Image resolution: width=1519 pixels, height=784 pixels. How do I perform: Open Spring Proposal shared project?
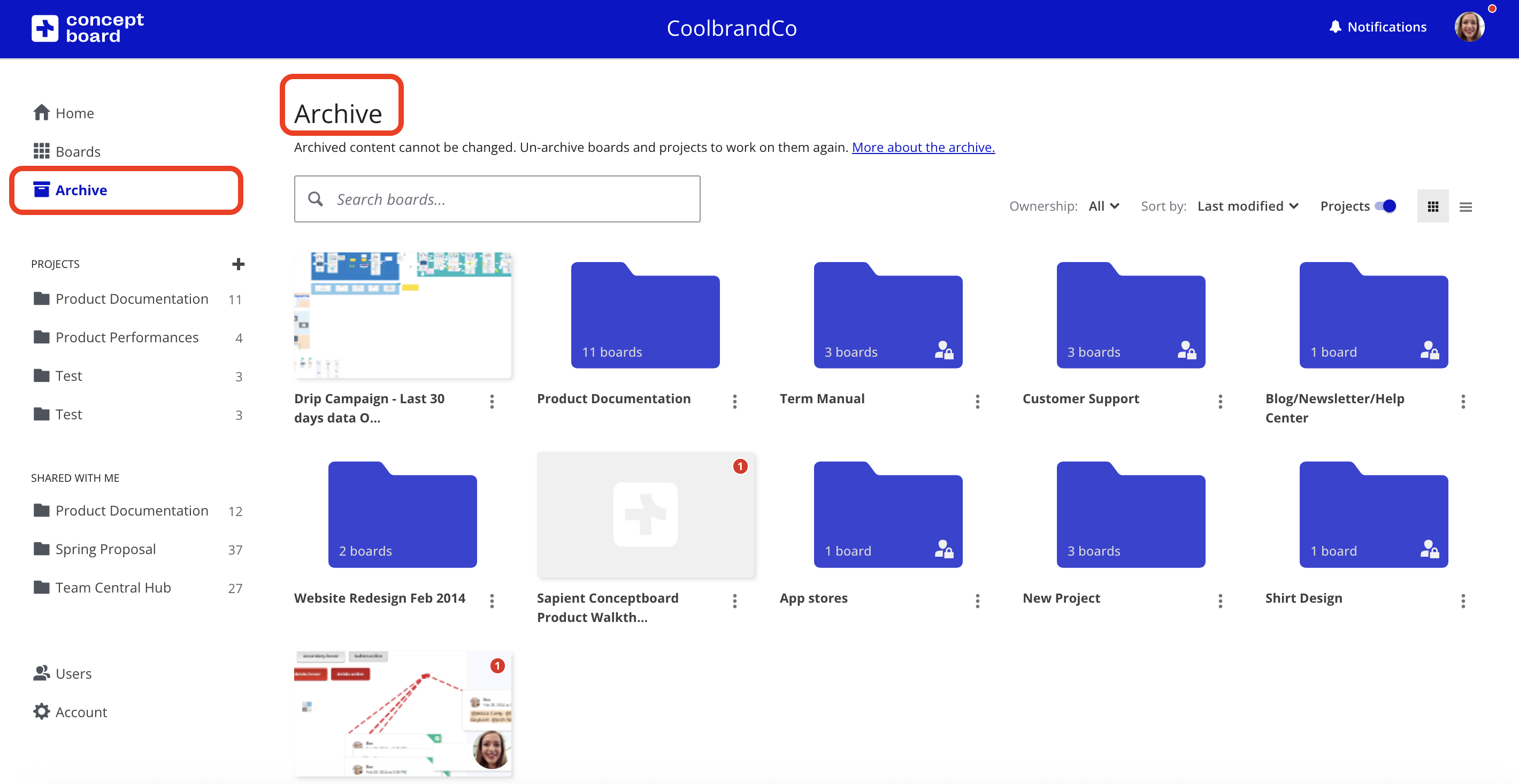pos(105,549)
